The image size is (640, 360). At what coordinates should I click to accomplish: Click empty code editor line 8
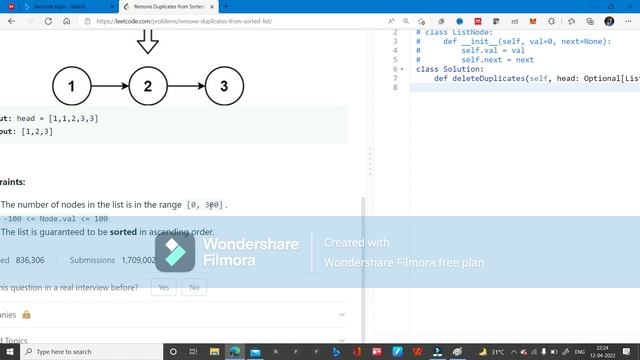(525, 87)
